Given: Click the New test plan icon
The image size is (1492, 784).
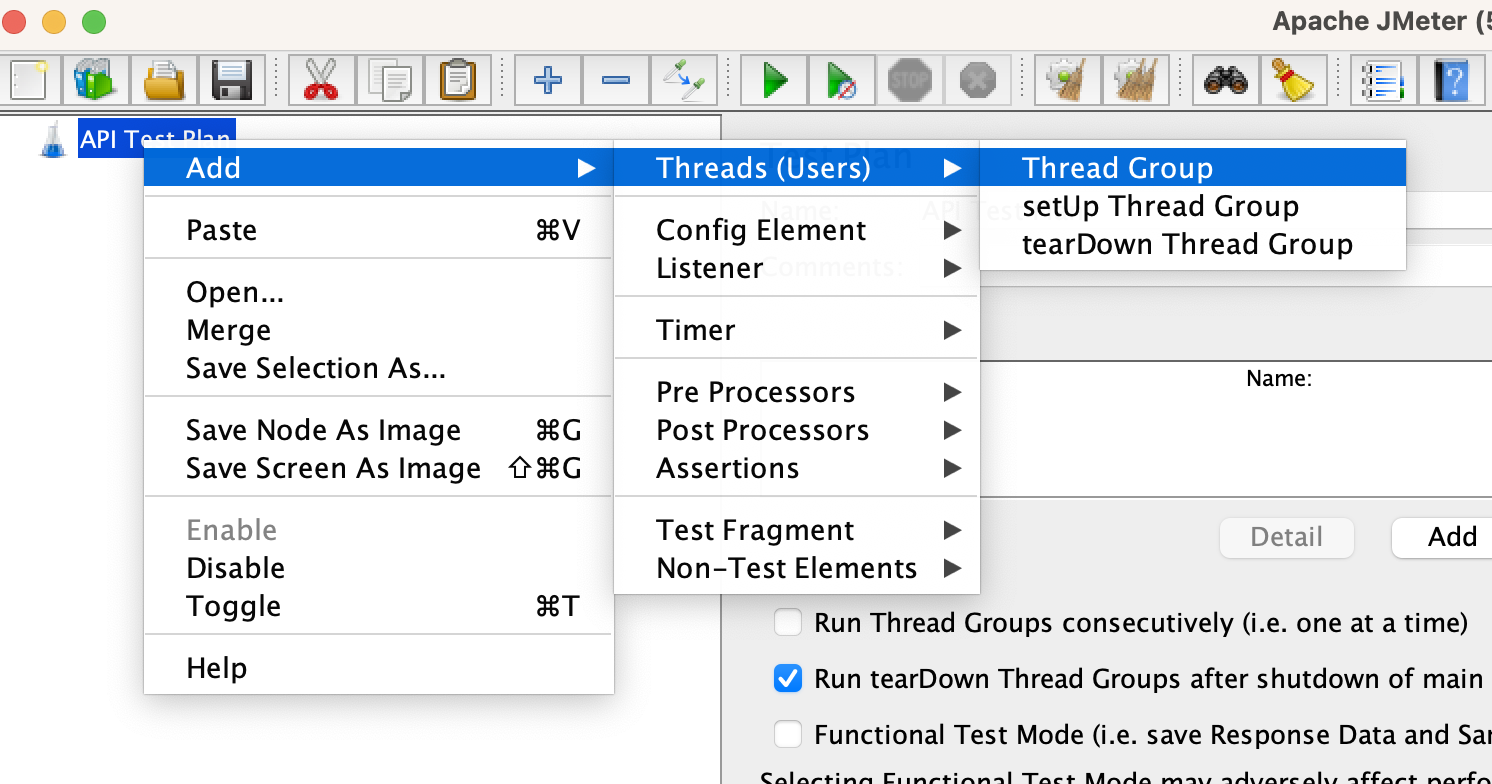Looking at the screenshot, I should [x=29, y=78].
